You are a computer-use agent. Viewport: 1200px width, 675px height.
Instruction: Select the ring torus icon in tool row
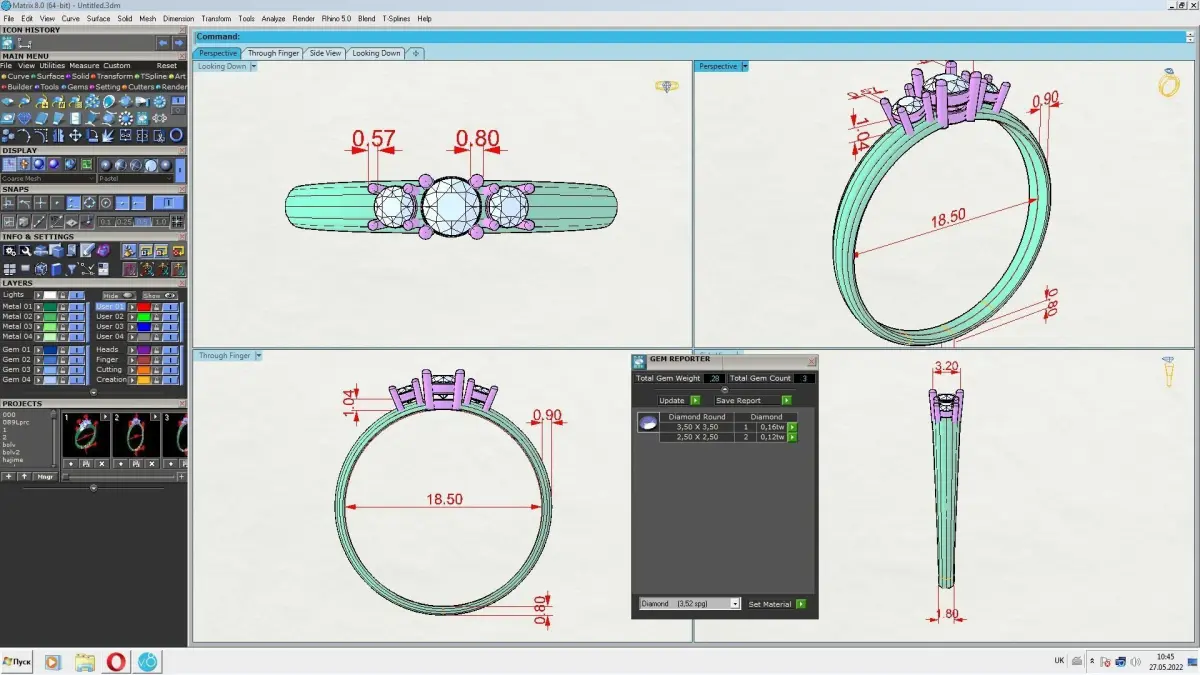(x=176, y=135)
